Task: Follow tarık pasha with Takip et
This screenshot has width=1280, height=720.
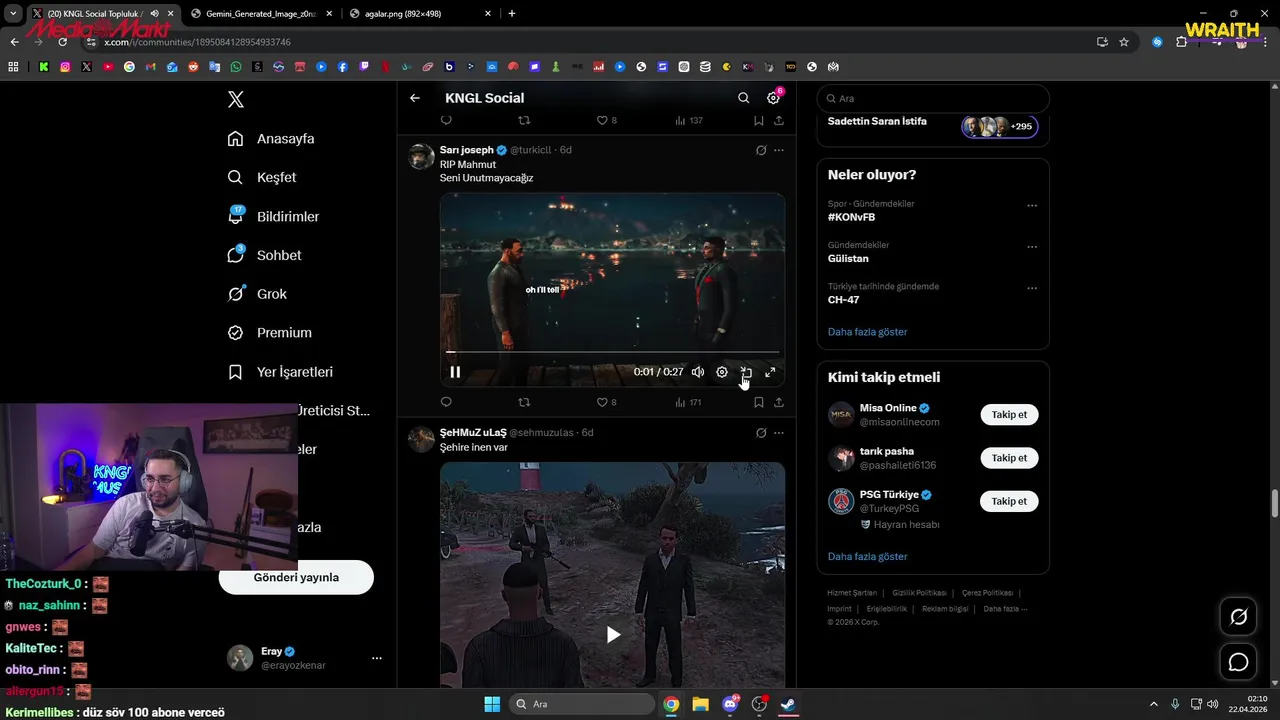Action: point(1009,458)
